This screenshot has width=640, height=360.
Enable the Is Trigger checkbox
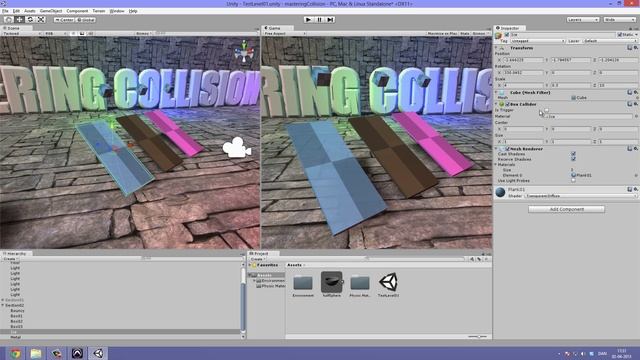tap(546, 110)
